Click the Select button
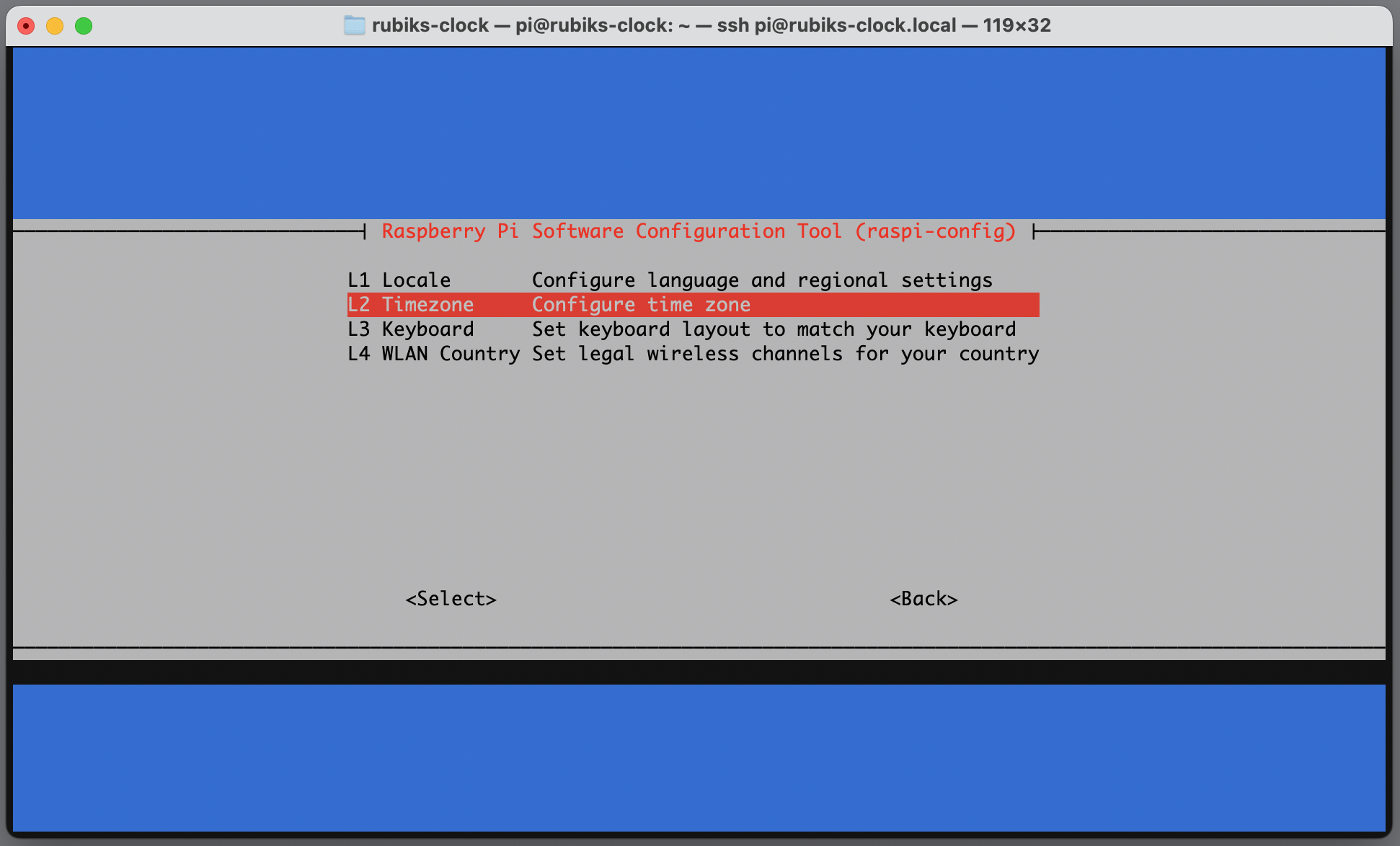1400x846 pixels. (452, 598)
